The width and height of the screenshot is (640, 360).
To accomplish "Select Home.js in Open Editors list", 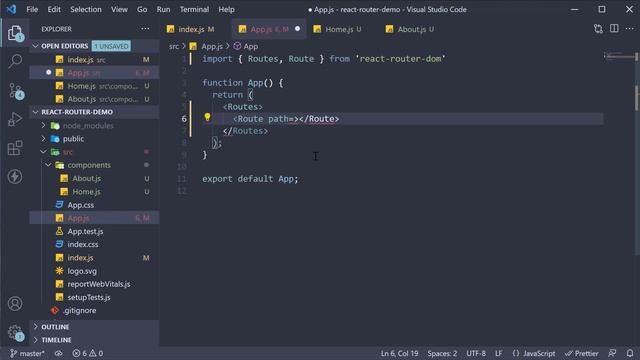I will click(94, 86).
